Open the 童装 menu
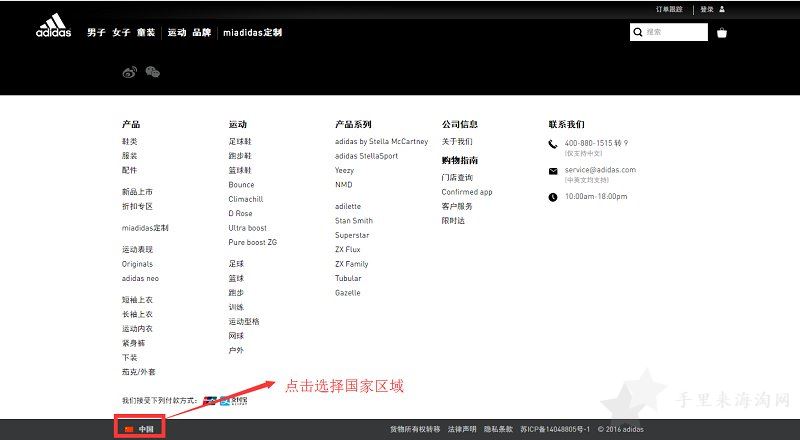Screen dimensions: 800x440 click(x=145, y=32)
